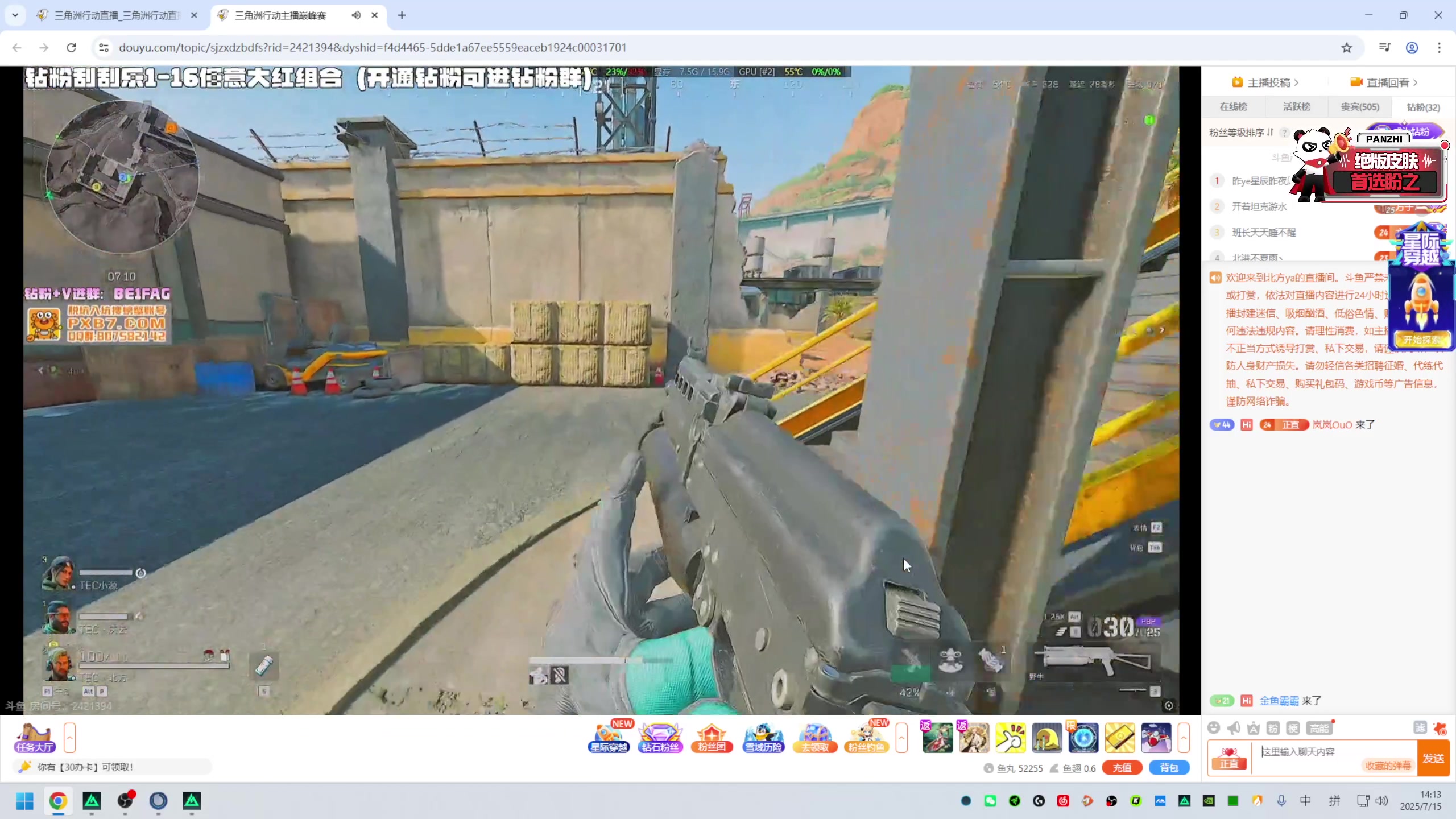The image size is (1456, 819).
Task: Mute the 三角洲行动主播巅峰赛 tab audio icon
Action: pyautogui.click(x=356, y=15)
